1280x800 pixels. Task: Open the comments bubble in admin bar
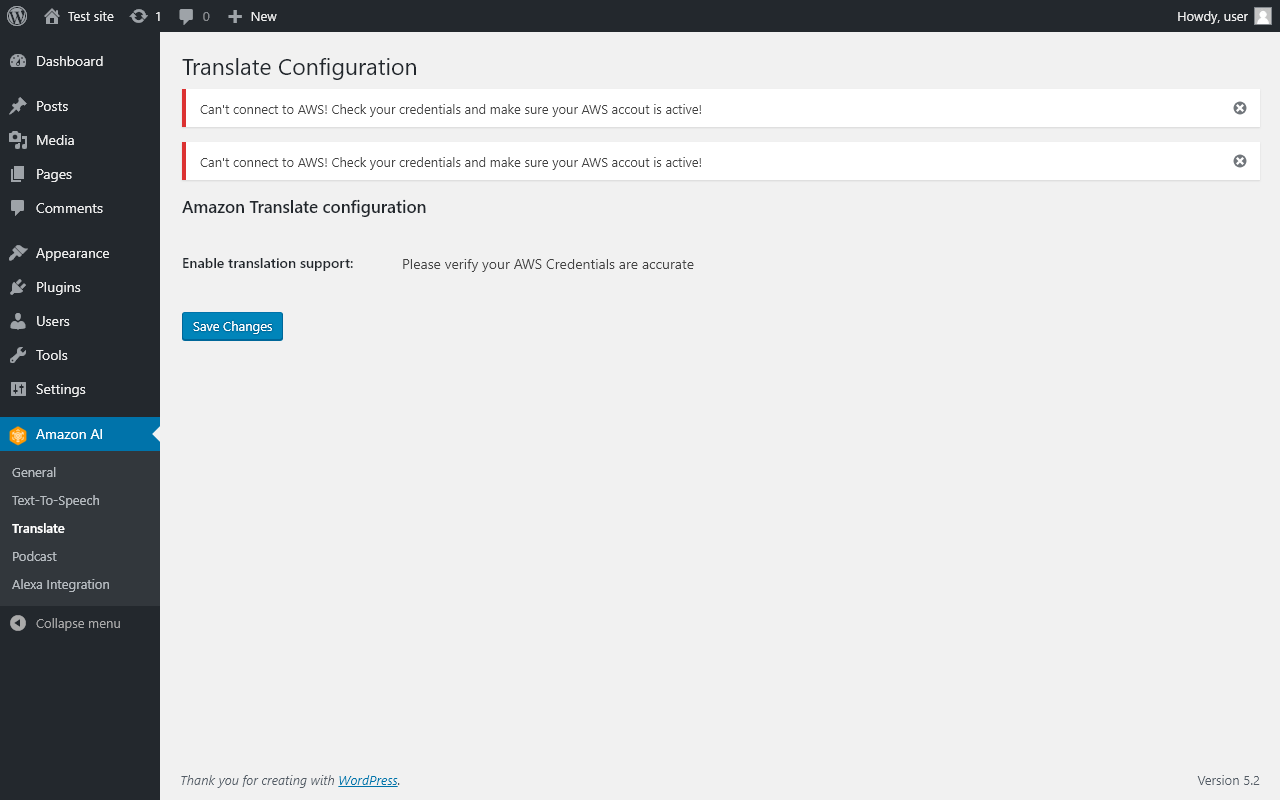(186, 16)
